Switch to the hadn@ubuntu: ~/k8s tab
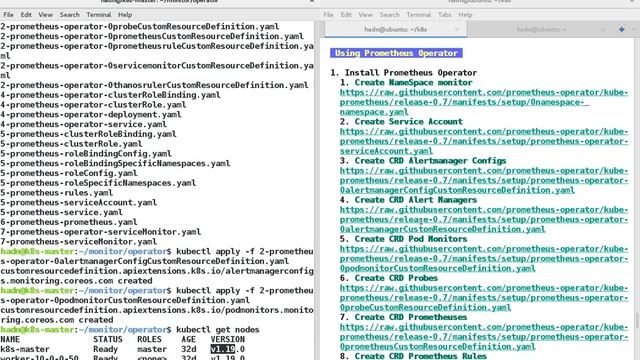The height and width of the screenshot is (360, 640). coord(396,29)
